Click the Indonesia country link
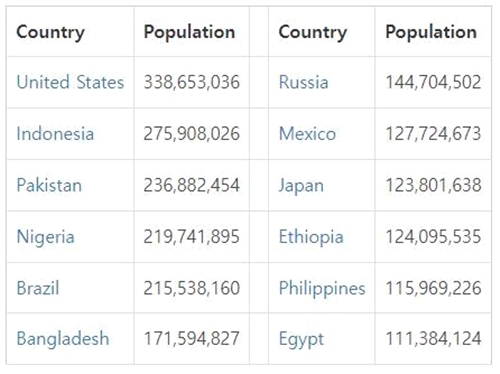This screenshot has width=500, height=374. (55, 134)
